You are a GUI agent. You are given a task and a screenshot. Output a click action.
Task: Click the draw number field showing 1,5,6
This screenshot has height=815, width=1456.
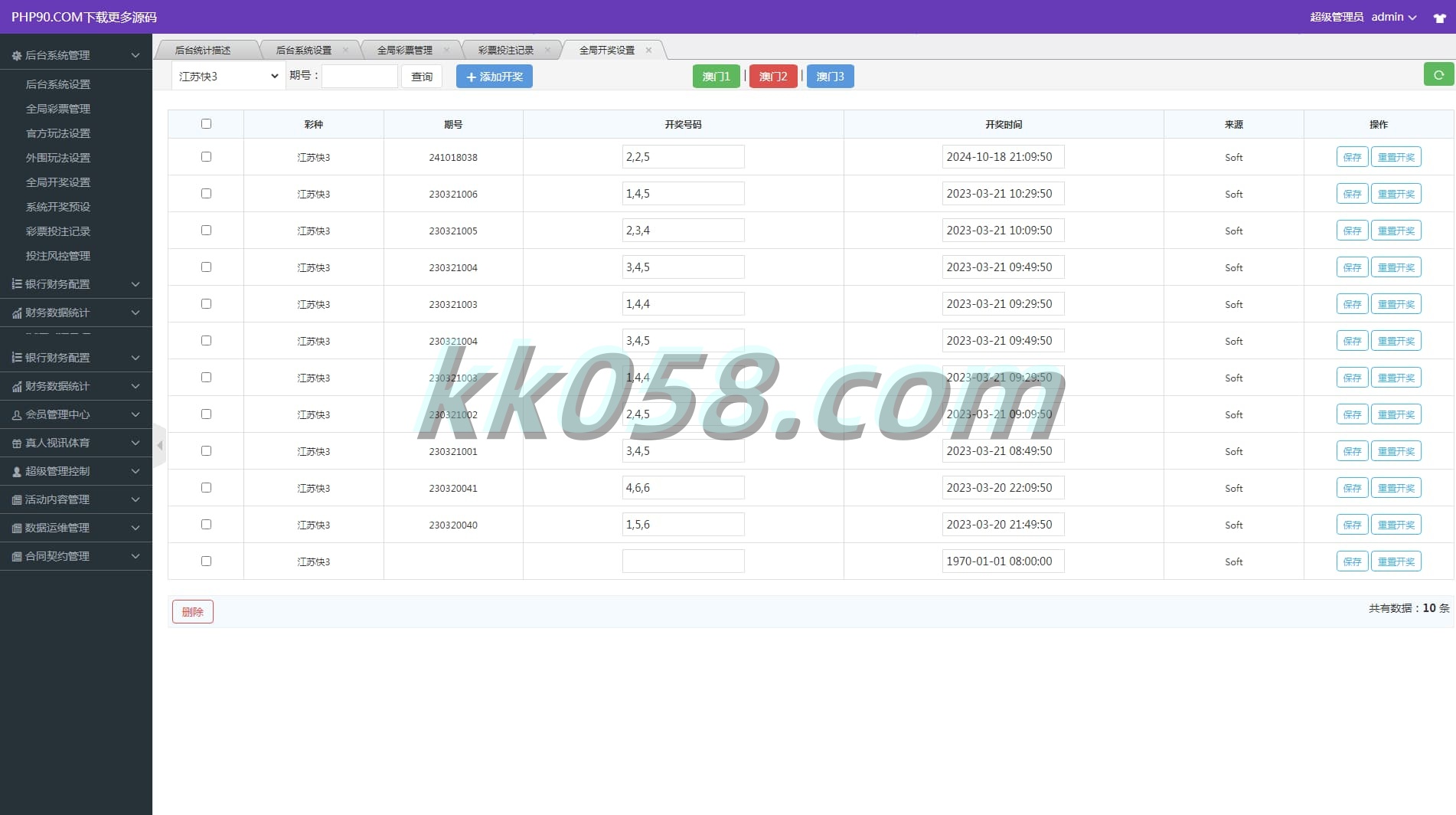coord(683,524)
